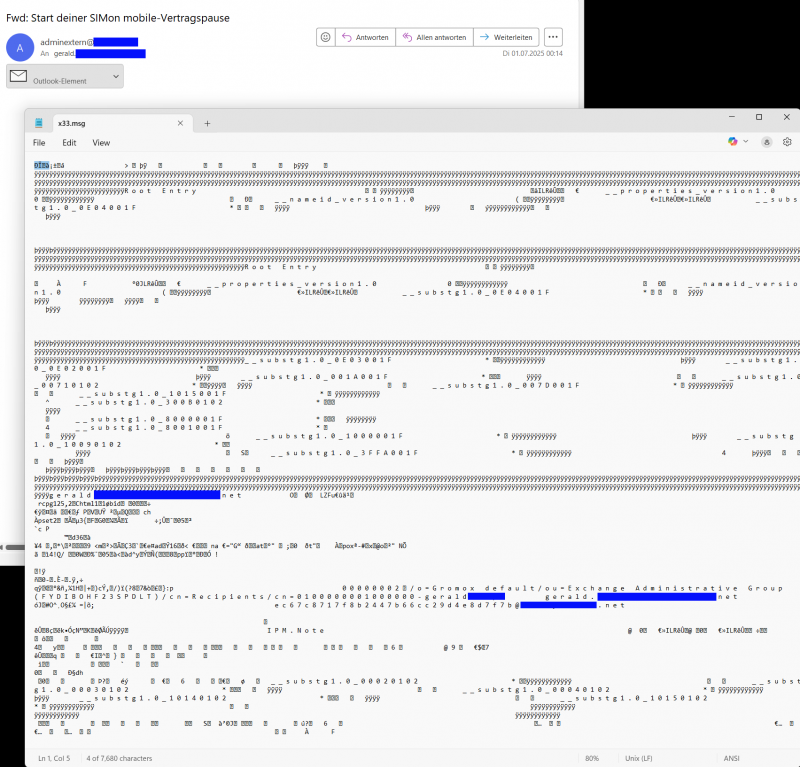Click the 80% zoom level indicator

click(x=592, y=757)
